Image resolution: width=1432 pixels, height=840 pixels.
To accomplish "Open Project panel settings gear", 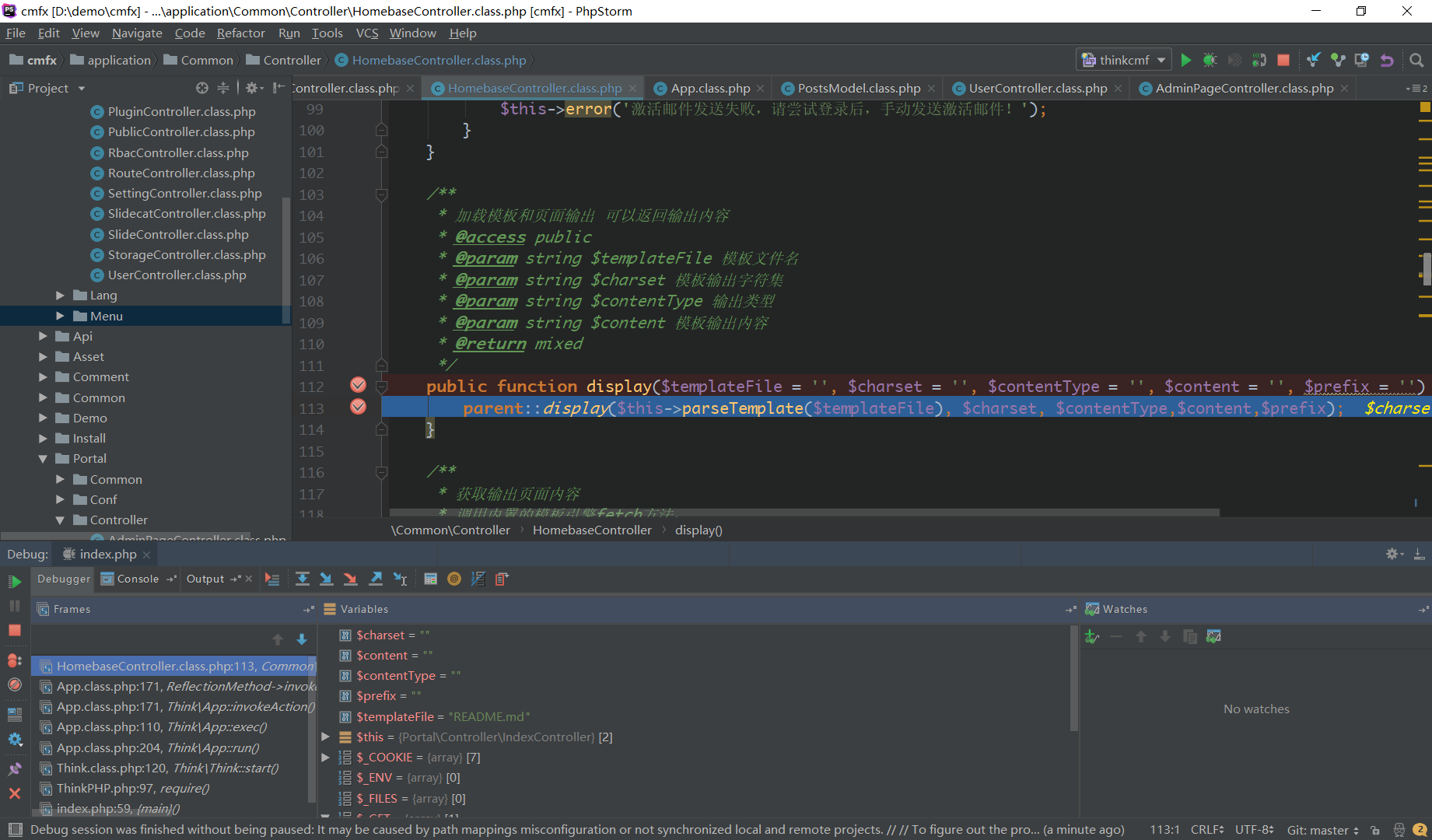I will (x=254, y=88).
